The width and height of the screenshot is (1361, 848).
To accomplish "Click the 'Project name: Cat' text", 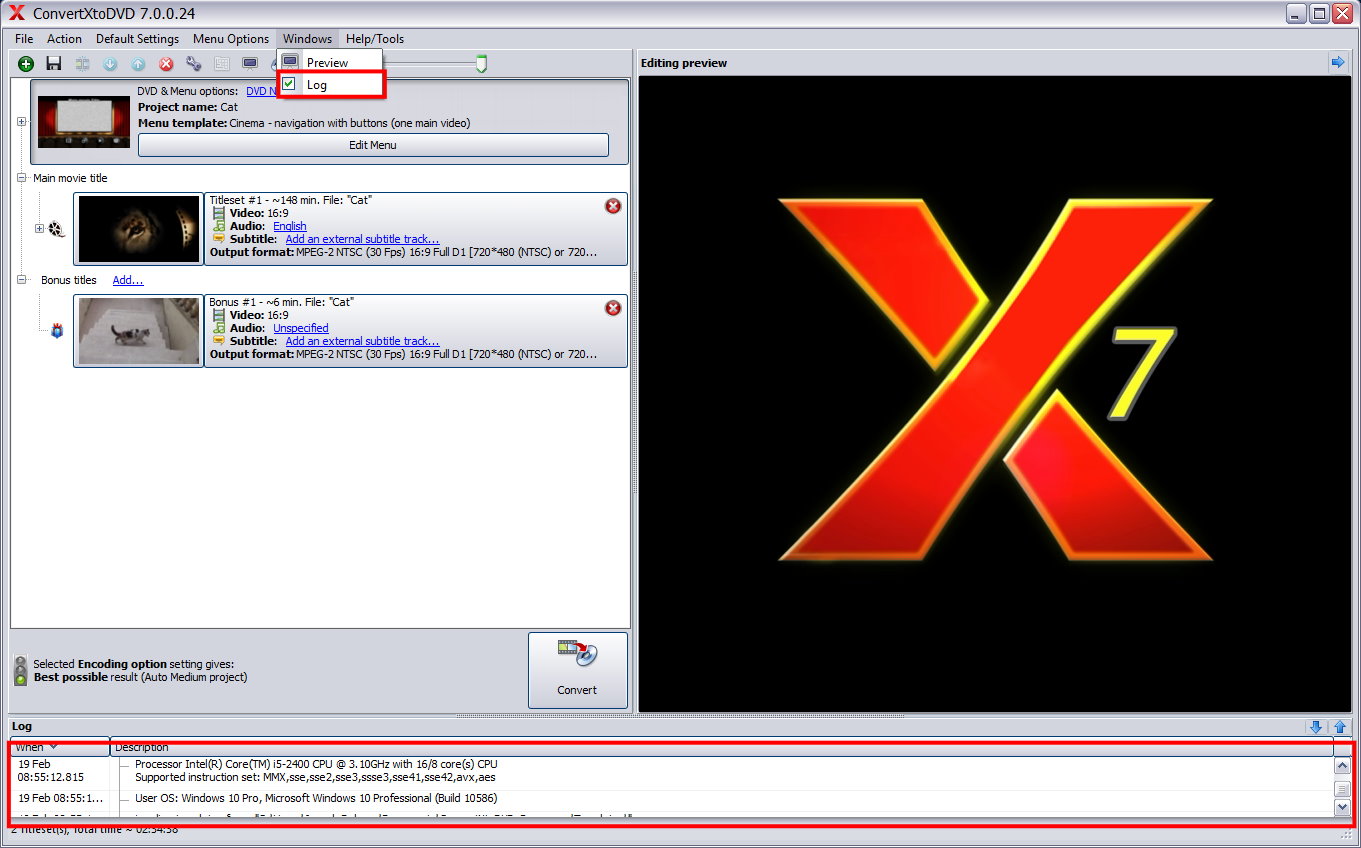I will tap(188, 107).
